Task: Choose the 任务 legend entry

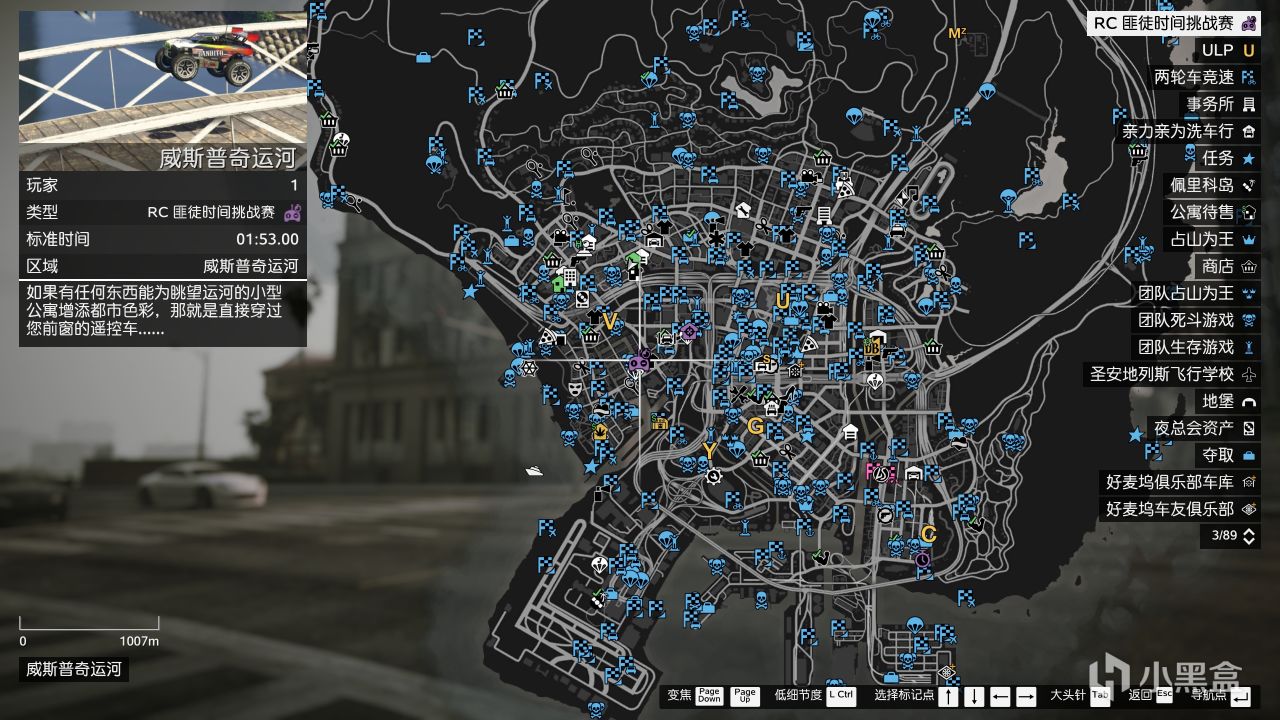Action: tap(1228, 158)
